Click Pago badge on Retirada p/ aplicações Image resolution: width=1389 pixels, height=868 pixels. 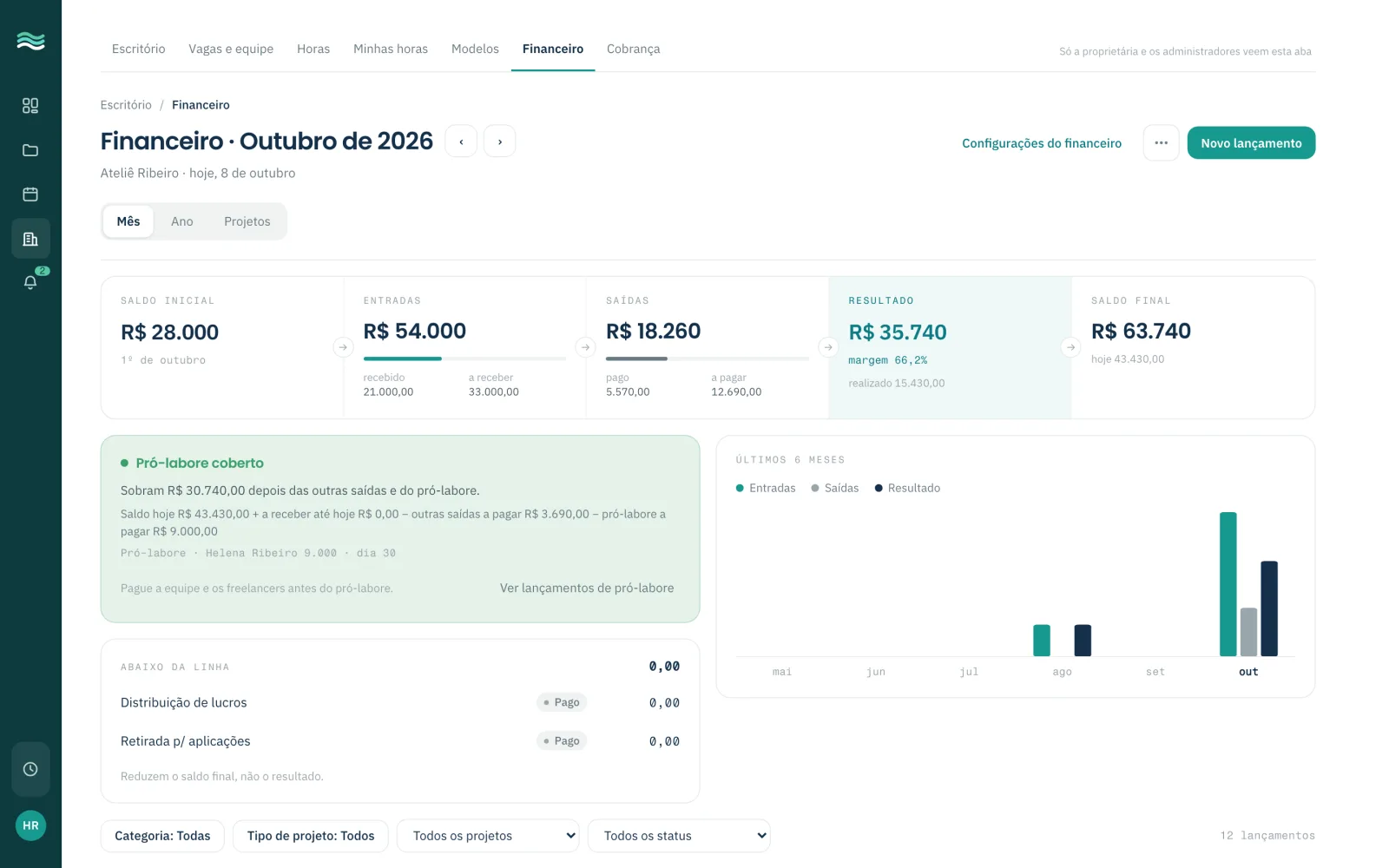[562, 740]
